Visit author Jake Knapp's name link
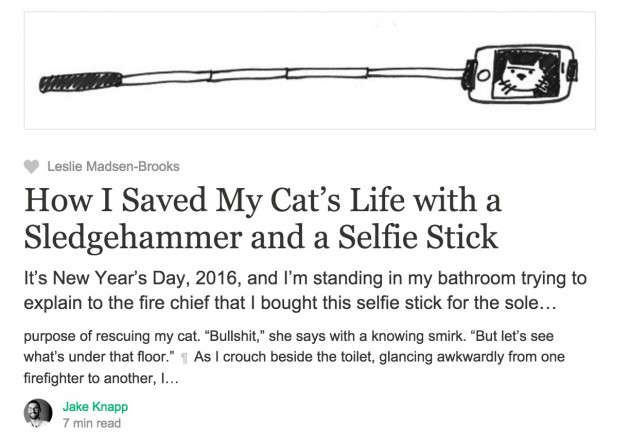Viewport: 630px width, 446px height. 95,407
